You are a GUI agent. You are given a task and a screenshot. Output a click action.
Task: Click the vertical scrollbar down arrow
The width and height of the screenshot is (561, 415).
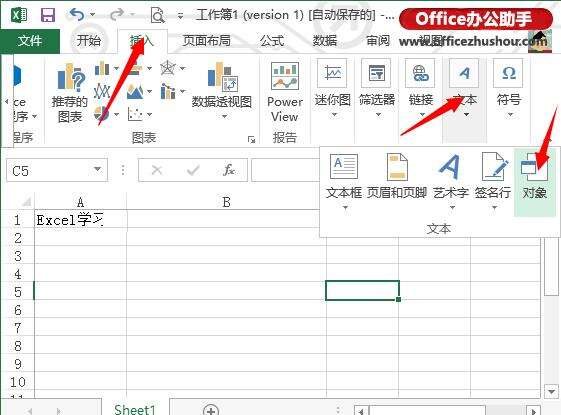[551, 391]
